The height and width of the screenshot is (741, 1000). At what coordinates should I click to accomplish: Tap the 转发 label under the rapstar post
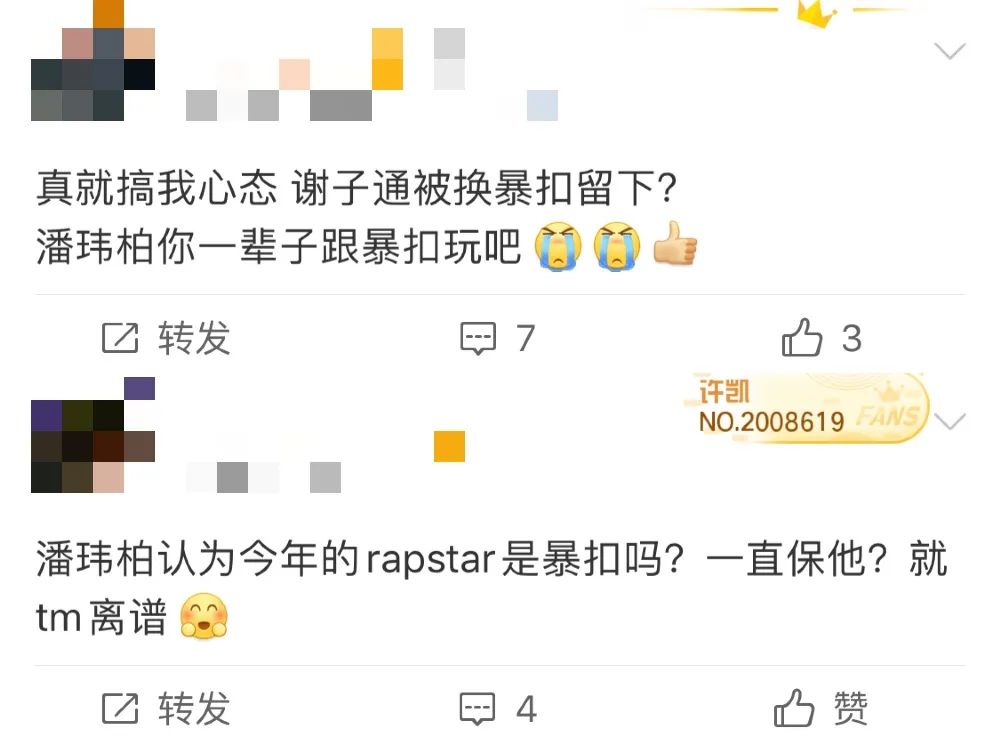point(194,708)
